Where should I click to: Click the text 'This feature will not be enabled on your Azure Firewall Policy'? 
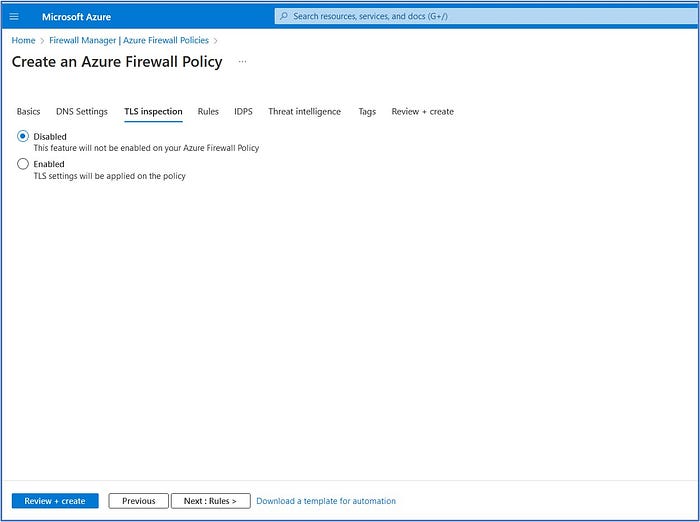point(146,148)
